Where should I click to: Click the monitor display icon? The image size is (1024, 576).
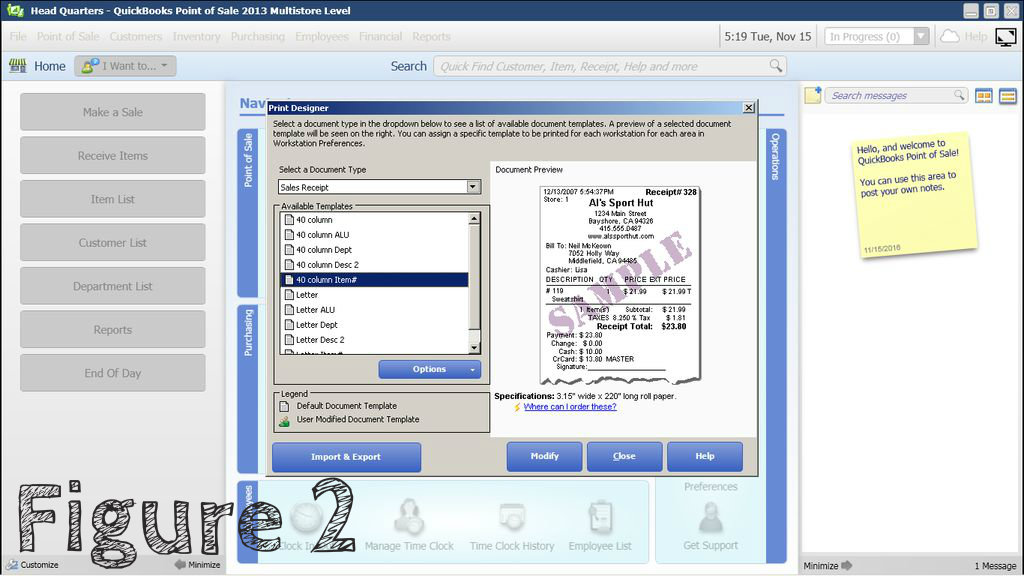pos(1006,37)
